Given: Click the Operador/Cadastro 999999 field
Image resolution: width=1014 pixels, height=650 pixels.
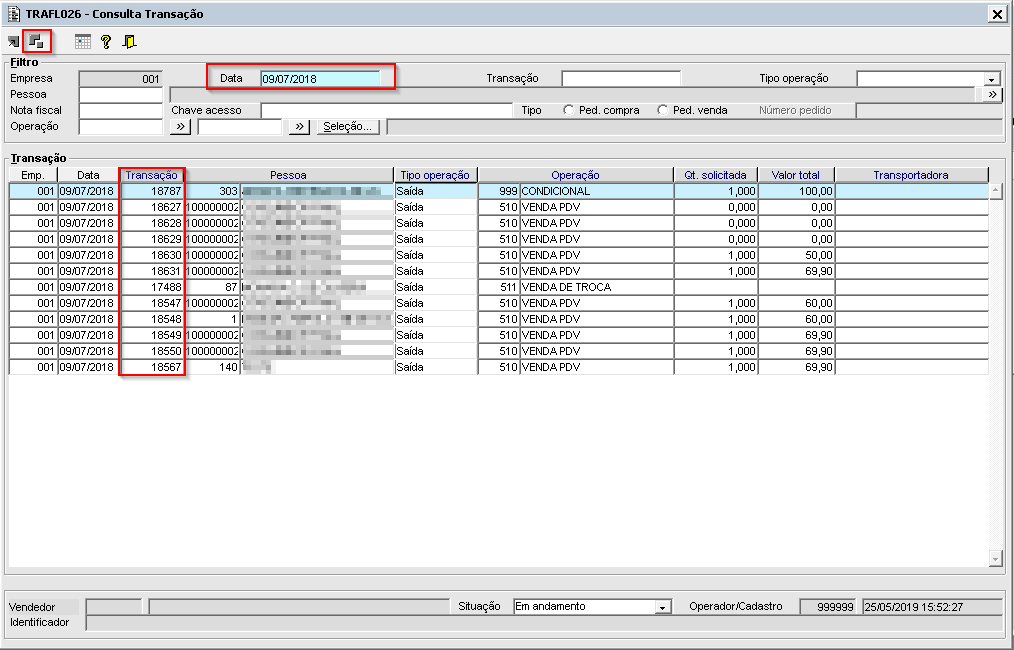Looking at the screenshot, I should [x=828, y=607].
